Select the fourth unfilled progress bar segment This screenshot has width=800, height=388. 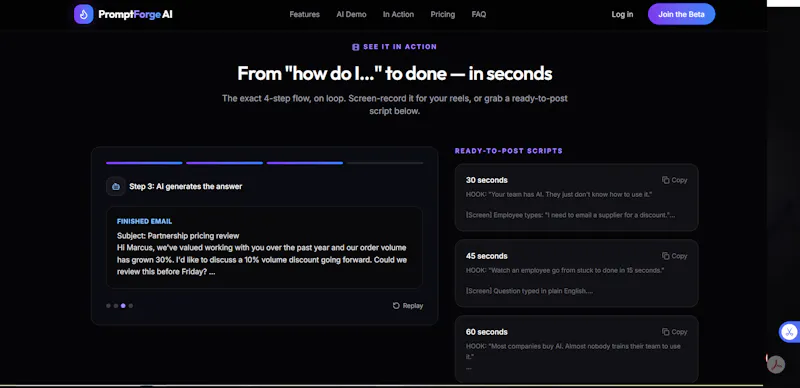point(385,163)
